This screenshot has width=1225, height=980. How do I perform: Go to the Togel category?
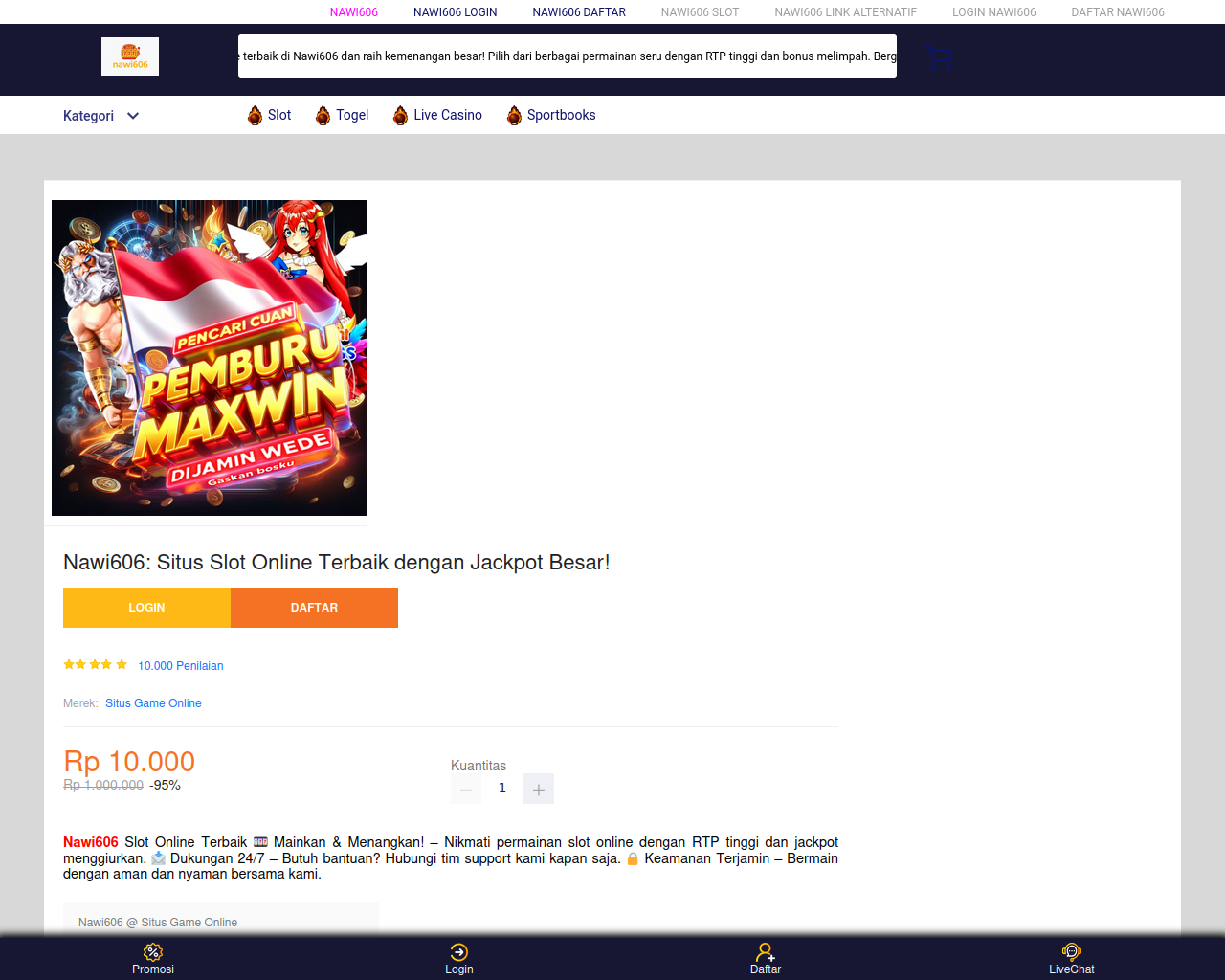(352, 115)
